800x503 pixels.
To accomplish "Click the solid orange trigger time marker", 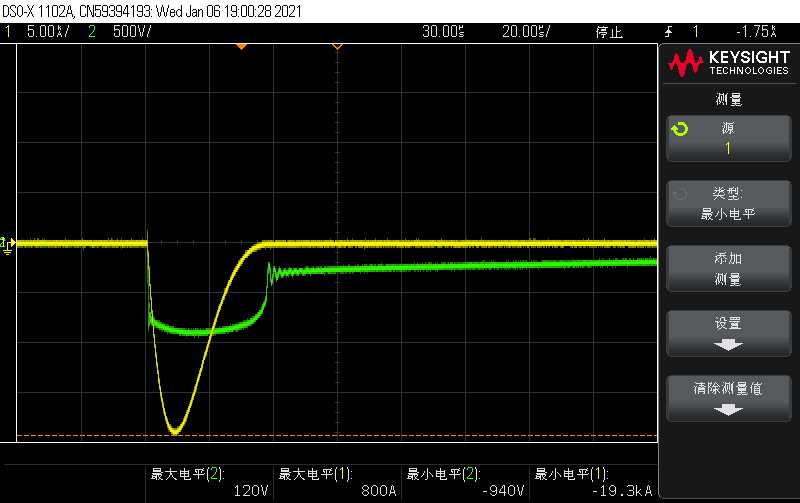I will point(240,46).
